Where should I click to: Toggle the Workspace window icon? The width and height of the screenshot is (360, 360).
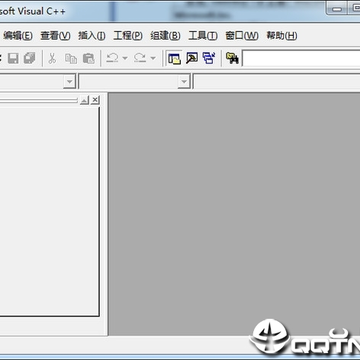(x=174, y=58)
